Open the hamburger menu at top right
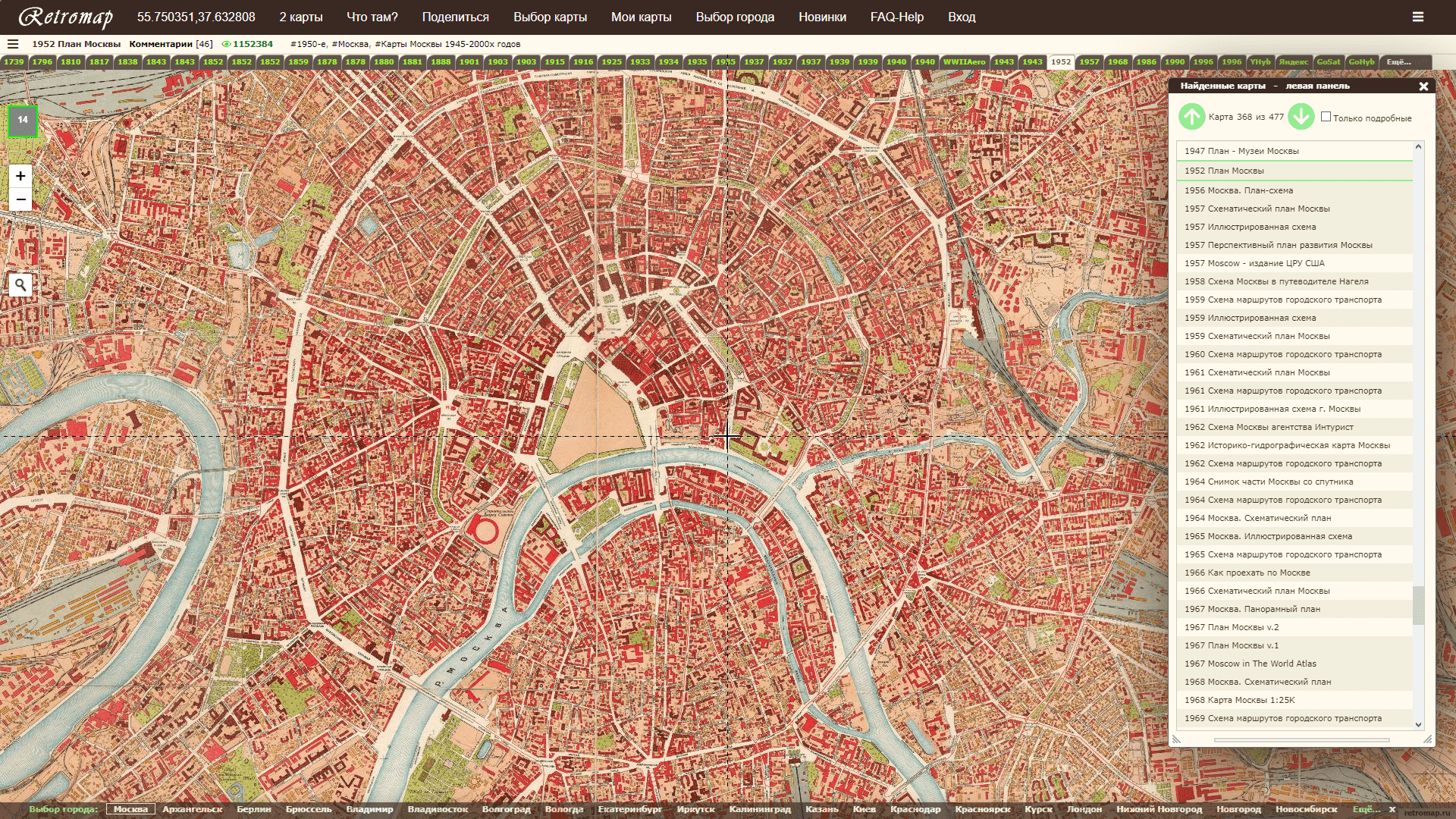Image resolution: width=1456 pixels, height=819 pixels. pos(1417,17)
